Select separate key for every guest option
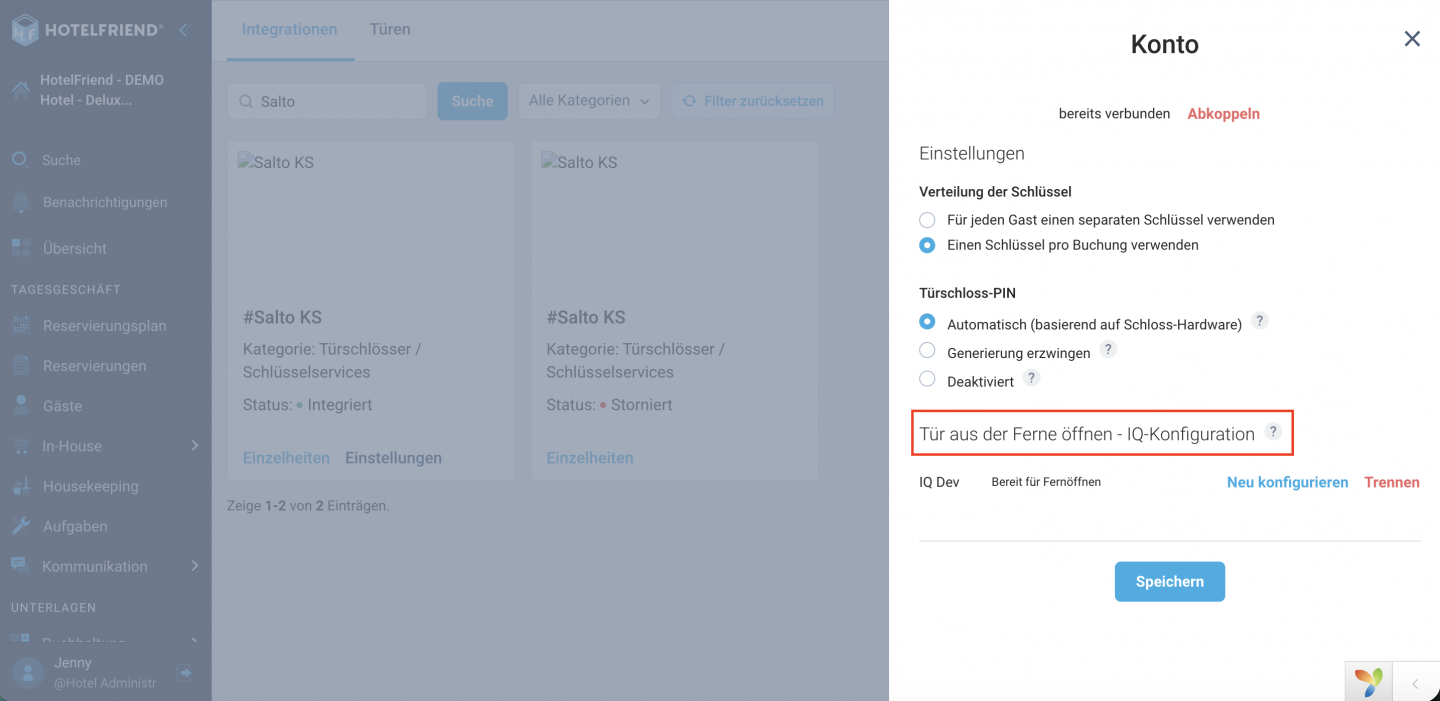 (927, 219)
